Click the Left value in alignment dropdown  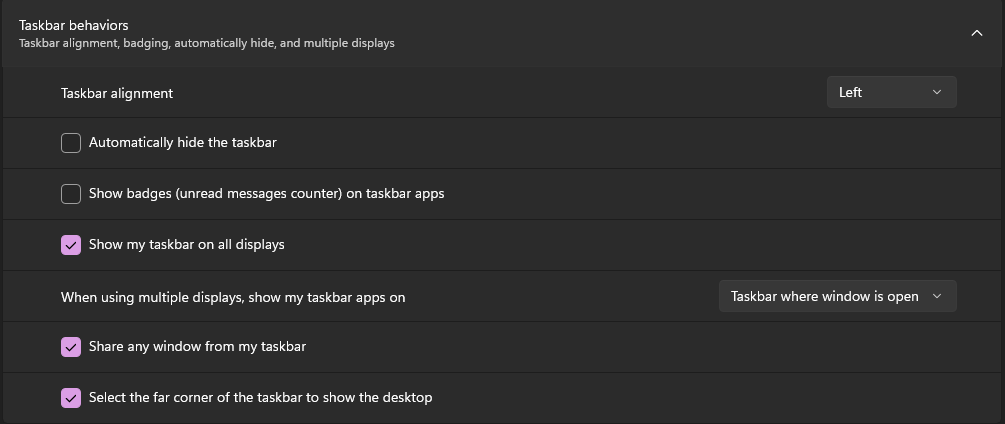pos(851,92)
